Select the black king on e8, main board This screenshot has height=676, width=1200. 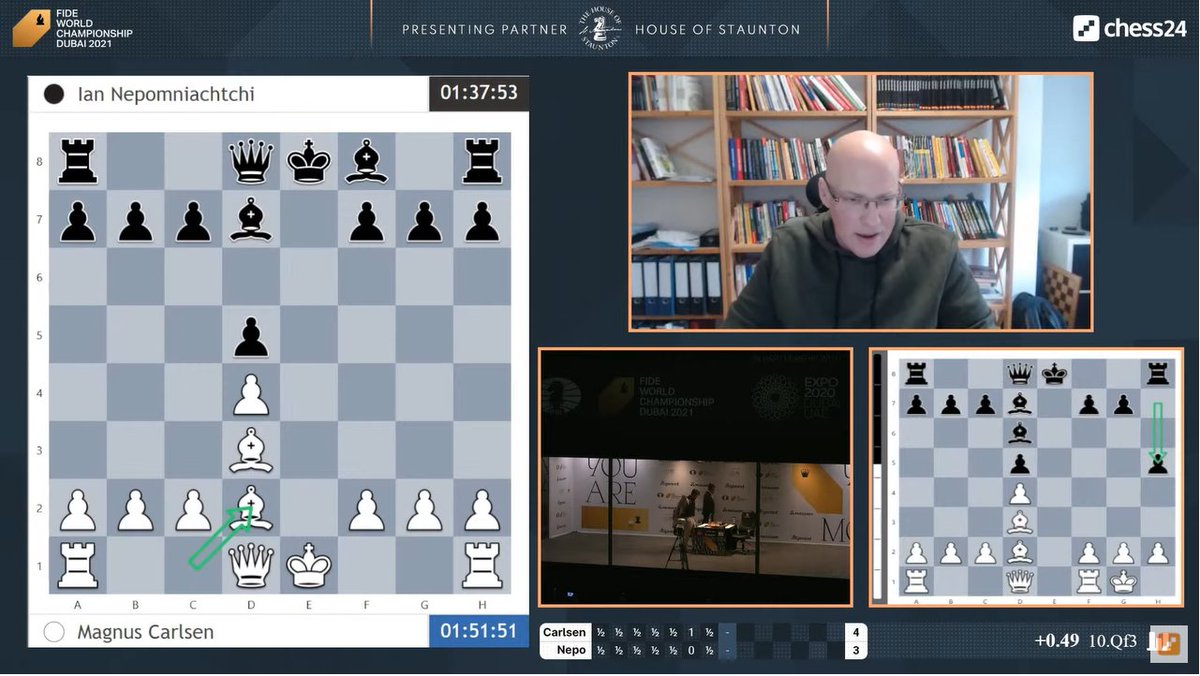[309, 161]
